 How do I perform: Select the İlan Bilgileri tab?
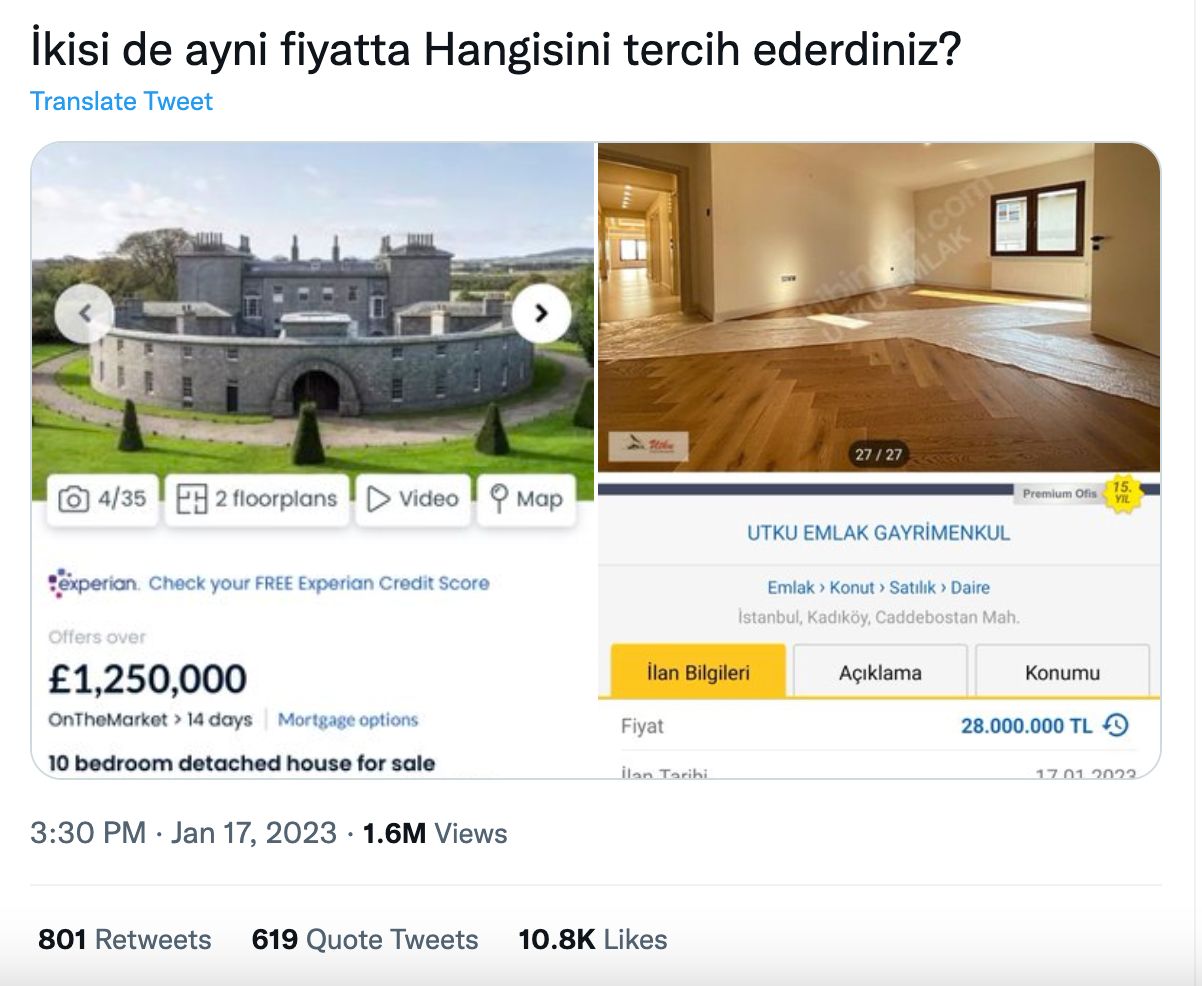pos(698,672)
